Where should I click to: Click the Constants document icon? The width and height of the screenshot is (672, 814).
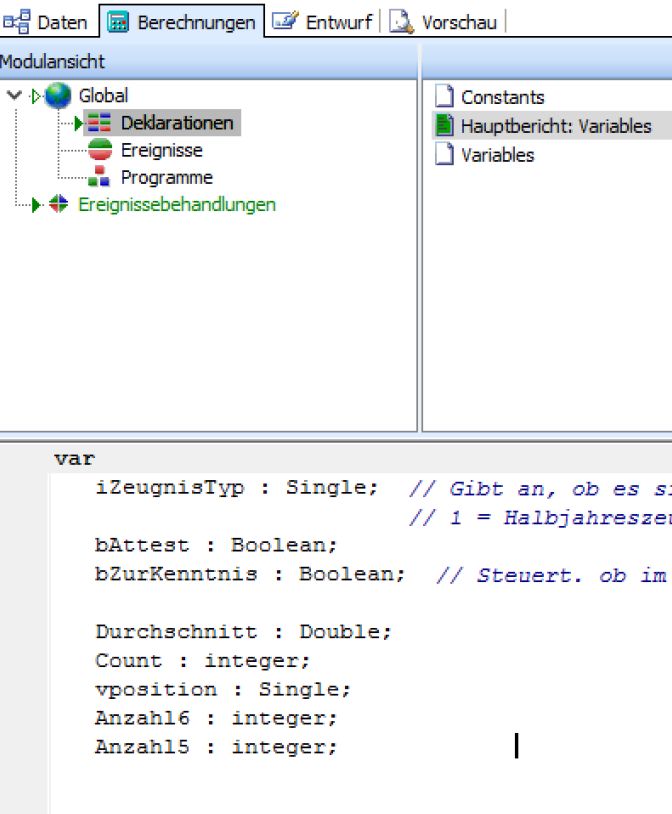(x=444, y=97)
